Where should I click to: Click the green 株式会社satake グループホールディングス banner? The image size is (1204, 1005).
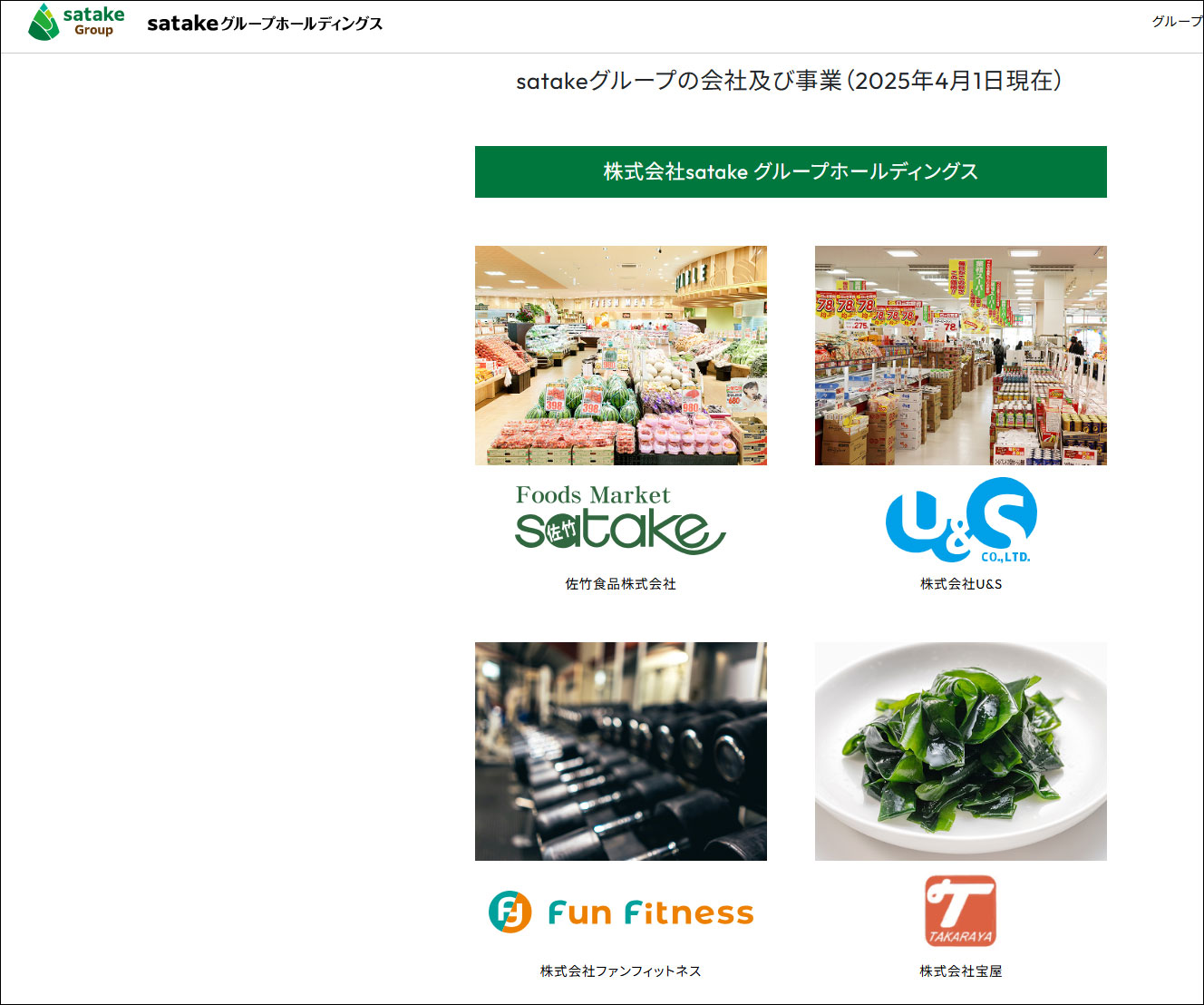[791, 171]
